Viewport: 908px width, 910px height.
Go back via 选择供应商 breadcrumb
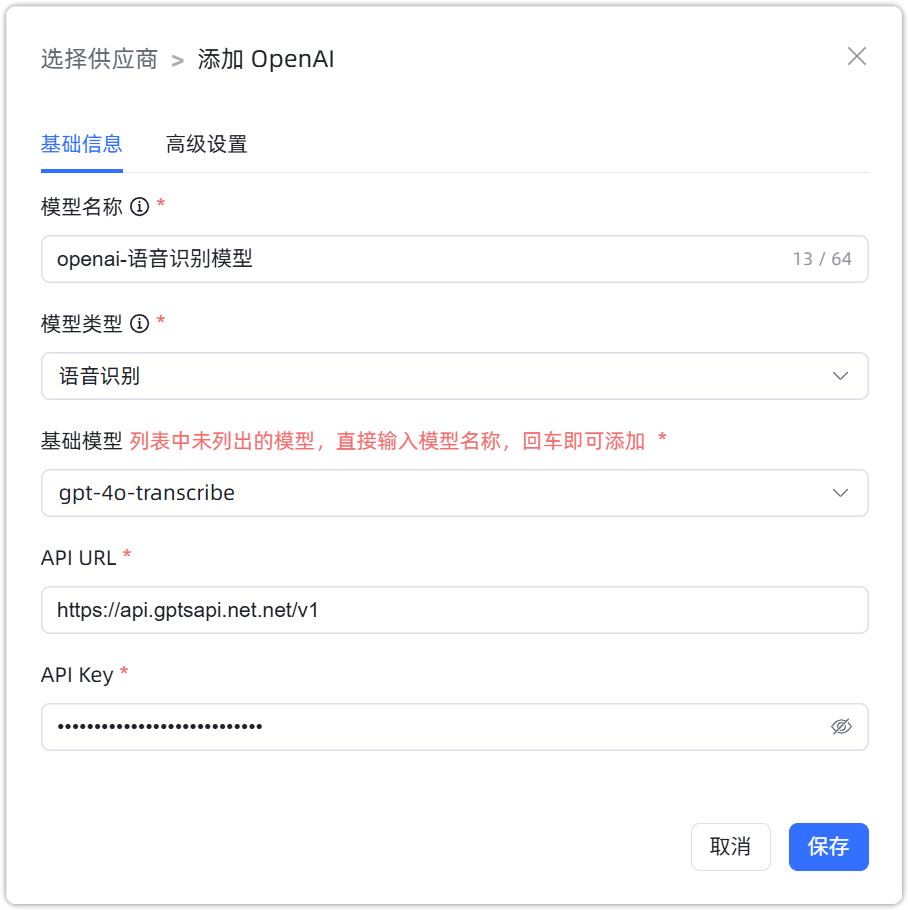(x=97, y=58)
